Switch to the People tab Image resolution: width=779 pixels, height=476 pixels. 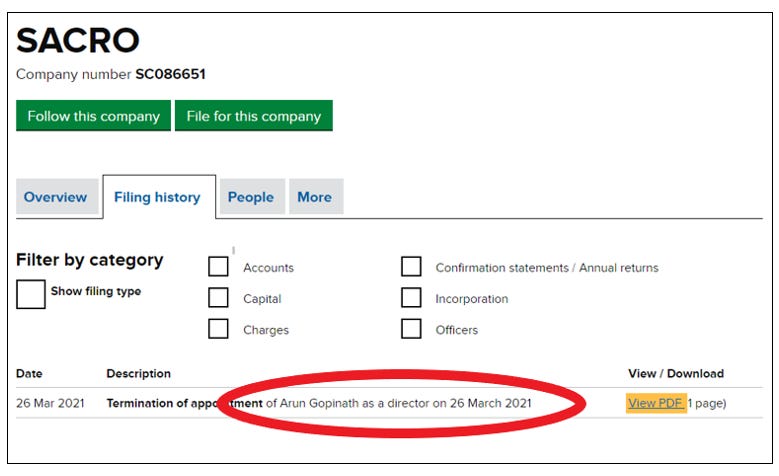[252, 197]
